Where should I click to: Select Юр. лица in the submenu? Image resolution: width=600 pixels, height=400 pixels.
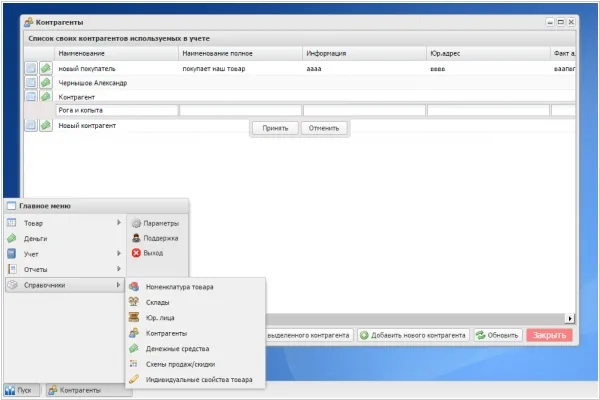point(160,317)
